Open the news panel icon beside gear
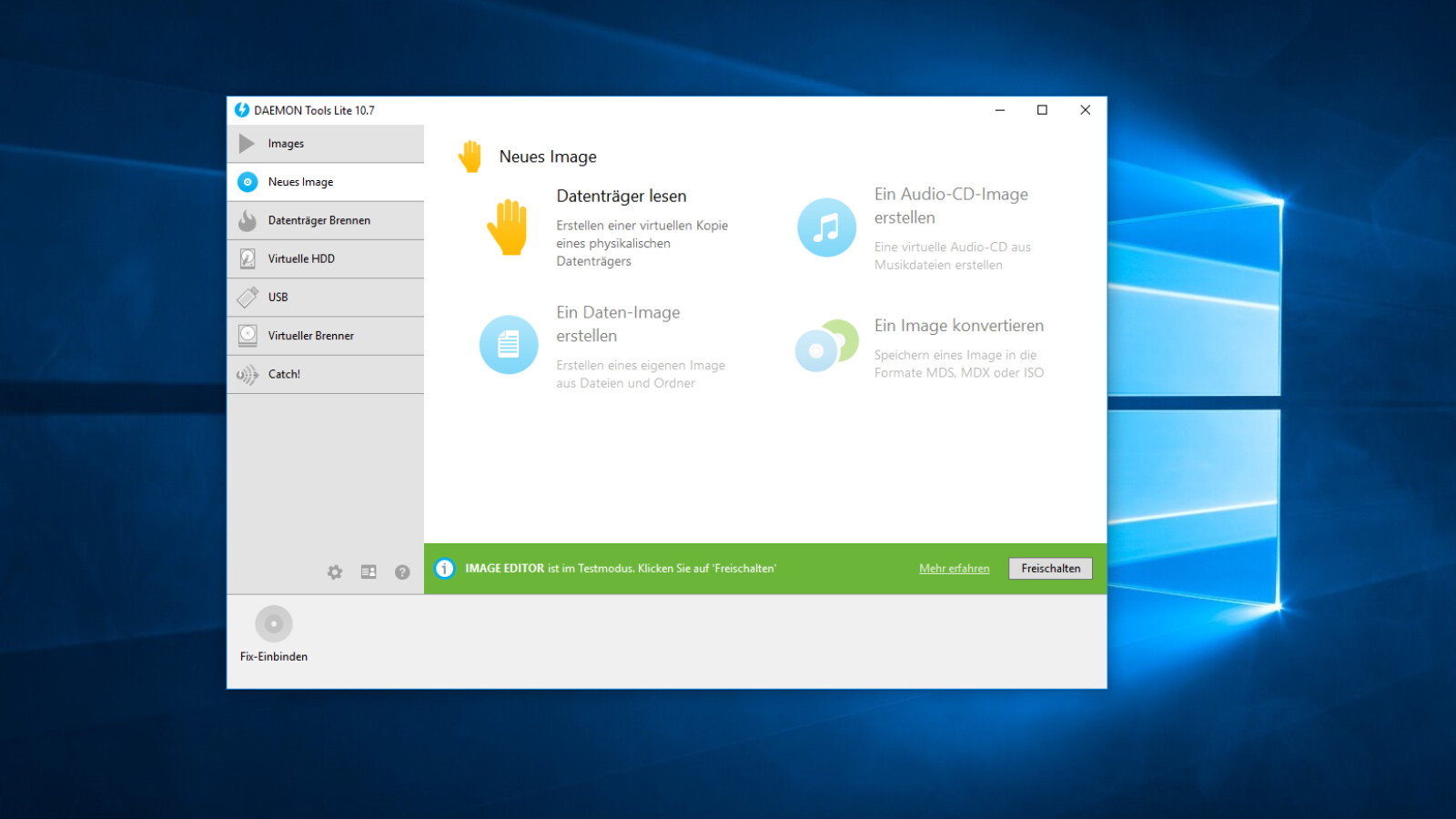 coord(369,572)
